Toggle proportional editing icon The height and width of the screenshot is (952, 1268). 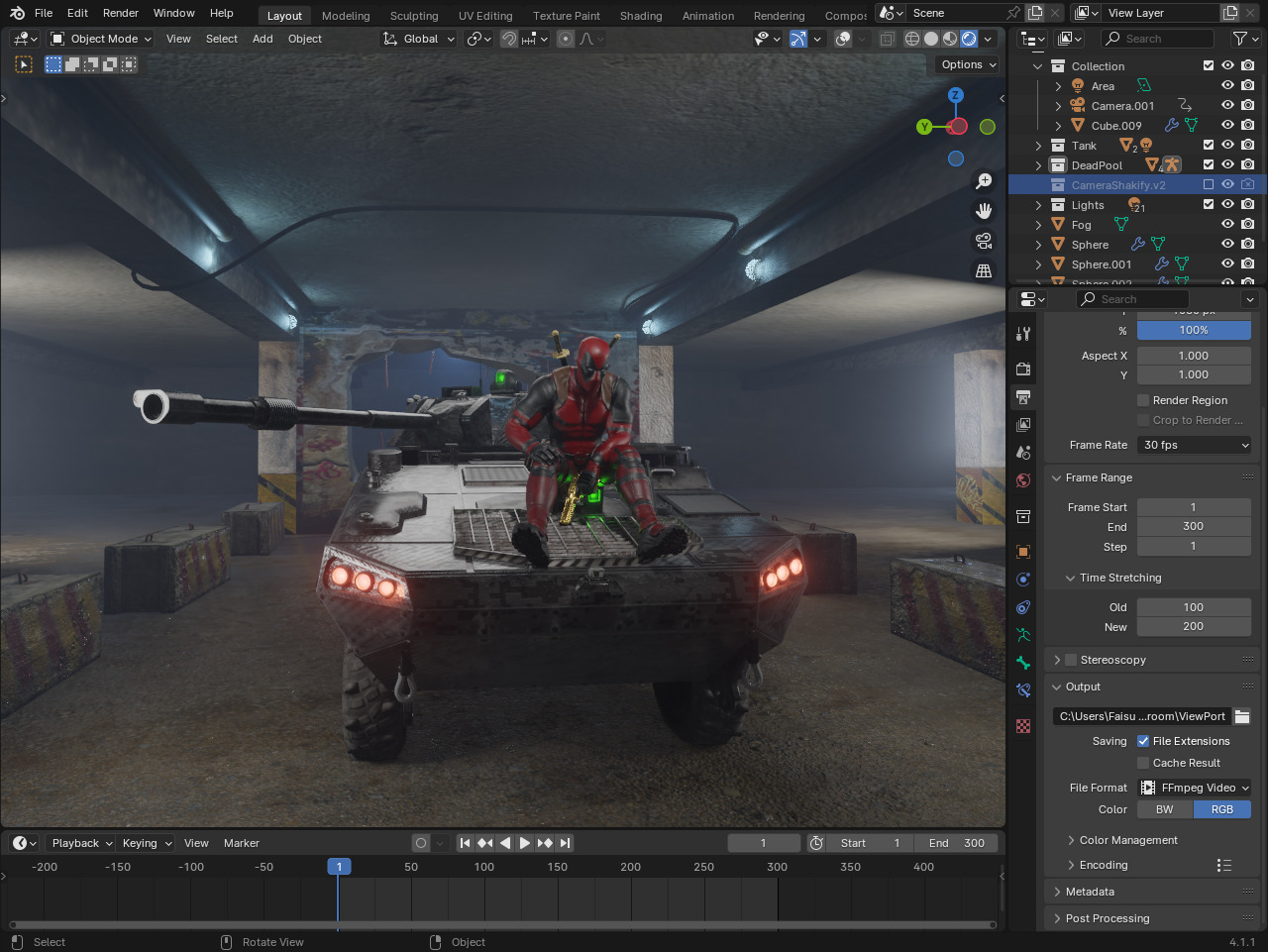coord(566,39)
